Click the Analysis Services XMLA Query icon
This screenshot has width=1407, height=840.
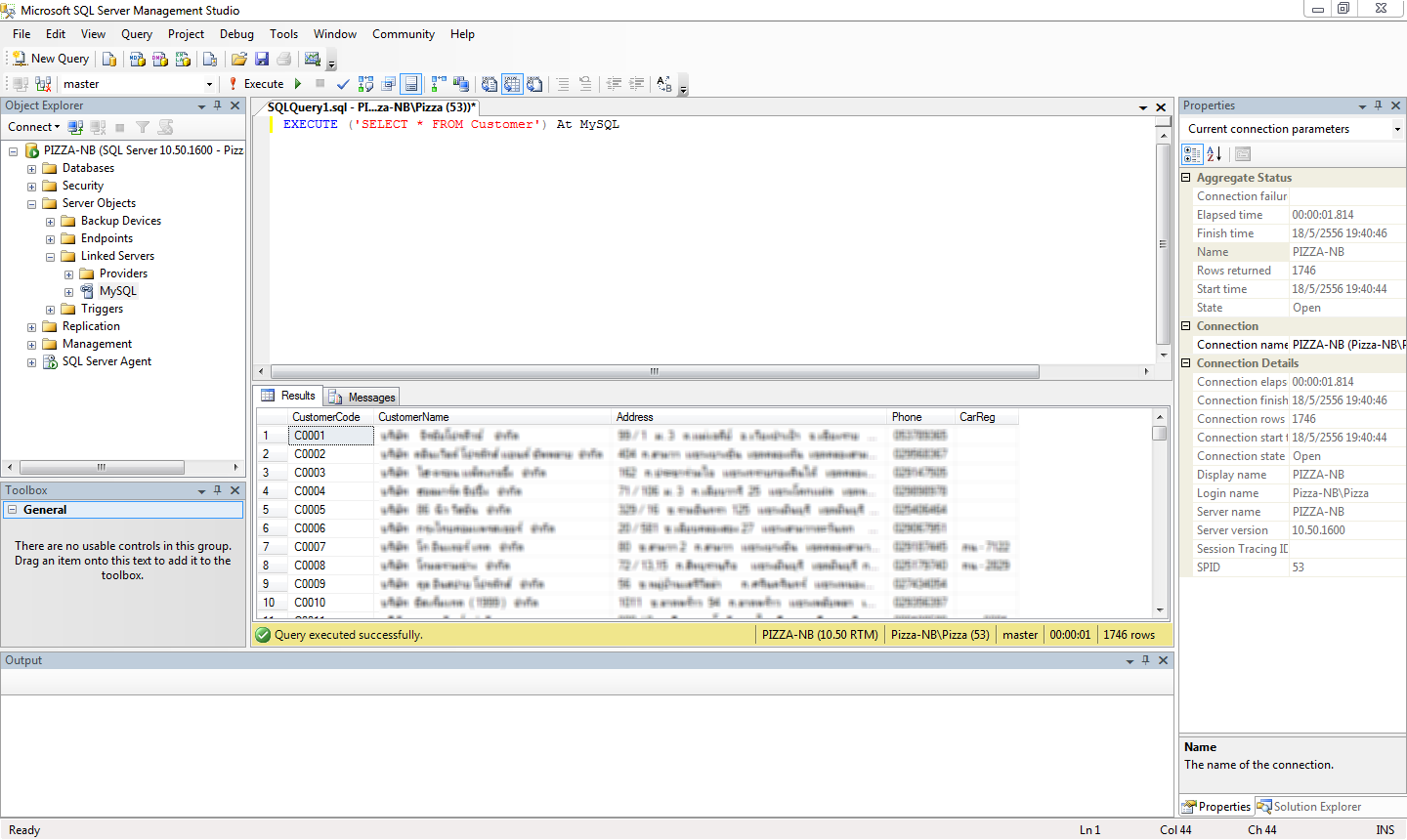tap(183, 59)
